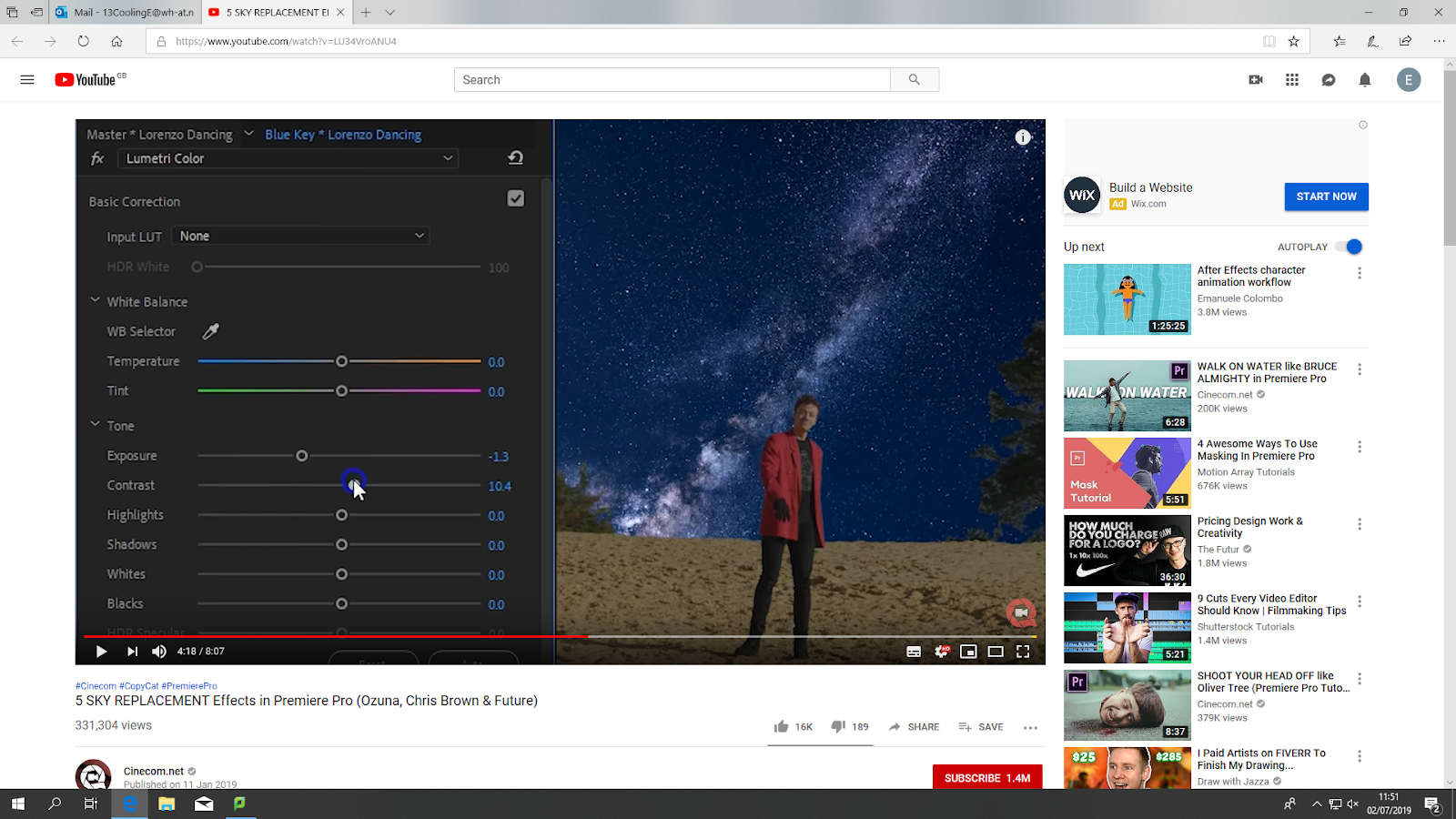Click the address bar URL
Image resolution: width=1456 pixels, height=819 pixels.
click(x=286, y=41)
